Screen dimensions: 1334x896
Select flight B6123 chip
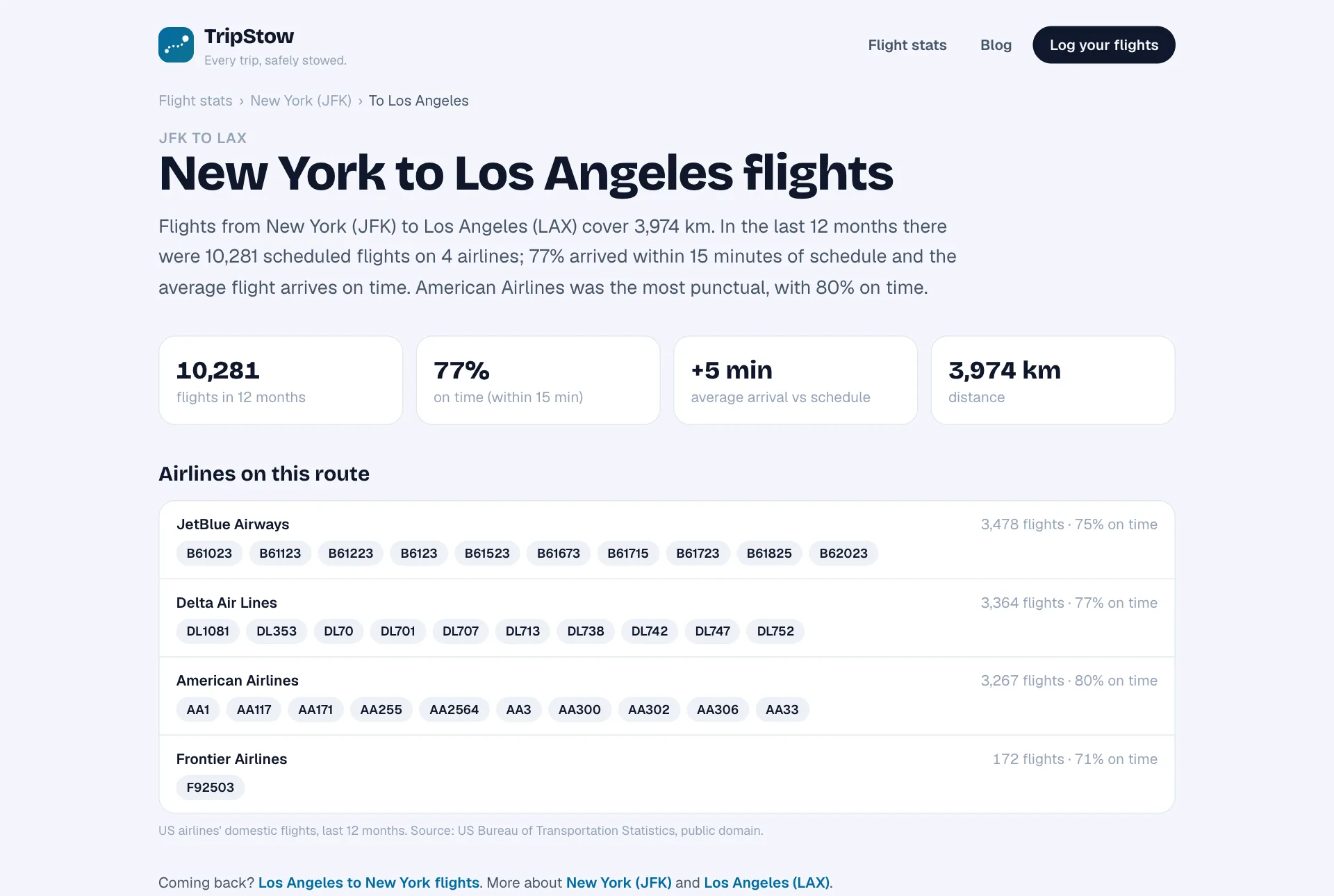pyautogui.click(x=419, y=554)
